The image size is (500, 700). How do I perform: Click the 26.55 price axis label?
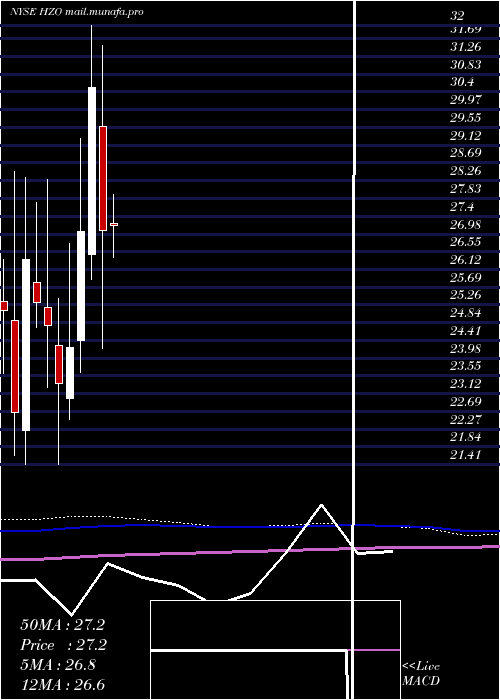466,242
